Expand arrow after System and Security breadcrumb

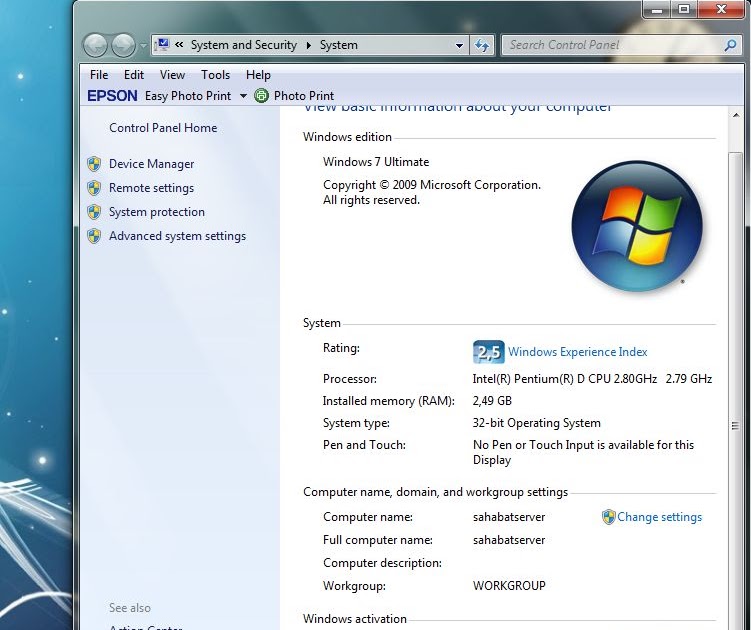coord(308,45)
